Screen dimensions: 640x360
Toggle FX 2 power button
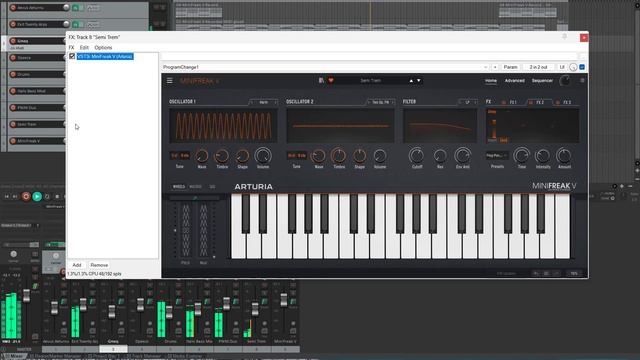531,102
